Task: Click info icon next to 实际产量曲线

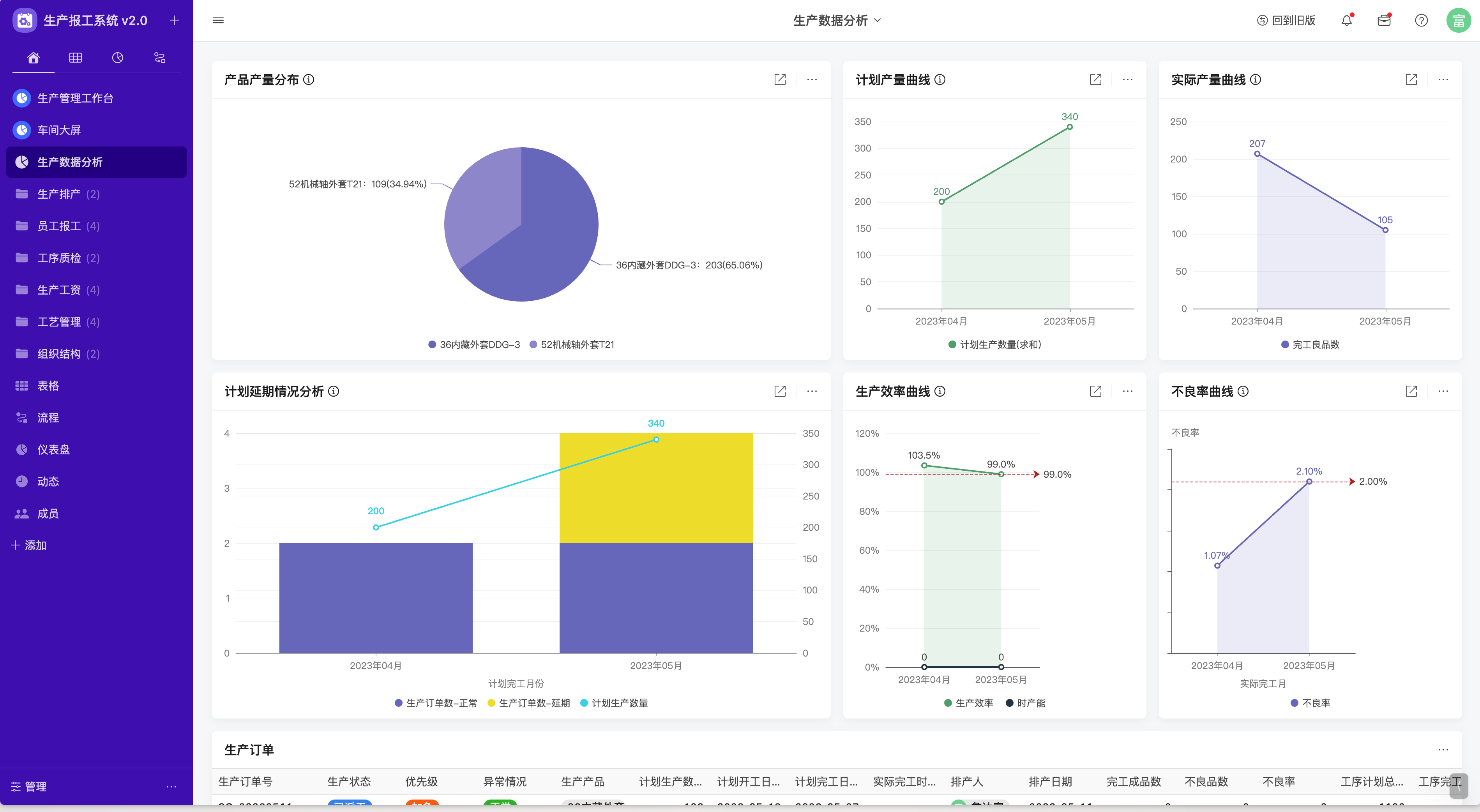Action: [1256, 80]
